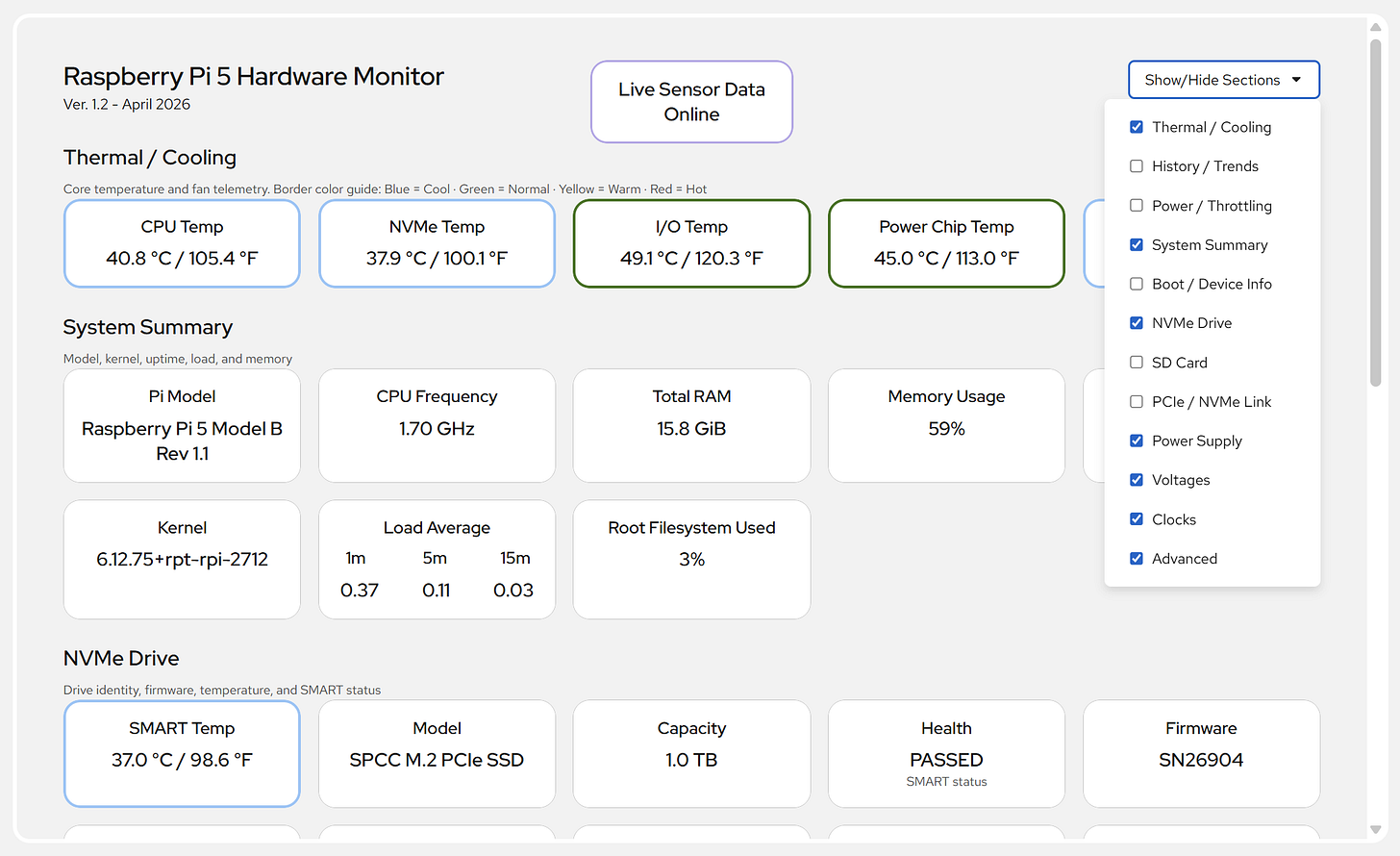Enable the History / Trends section
The width and height of the screenshot is (1400, 856).
1137,166
